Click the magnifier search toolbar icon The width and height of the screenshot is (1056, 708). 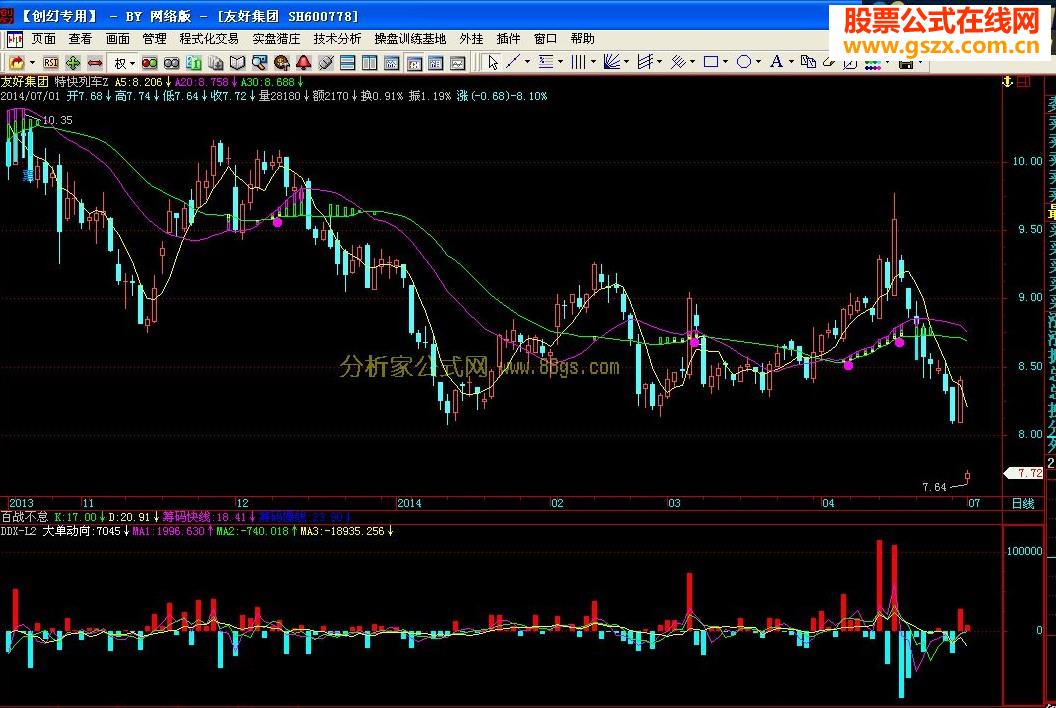pos(259,63)
